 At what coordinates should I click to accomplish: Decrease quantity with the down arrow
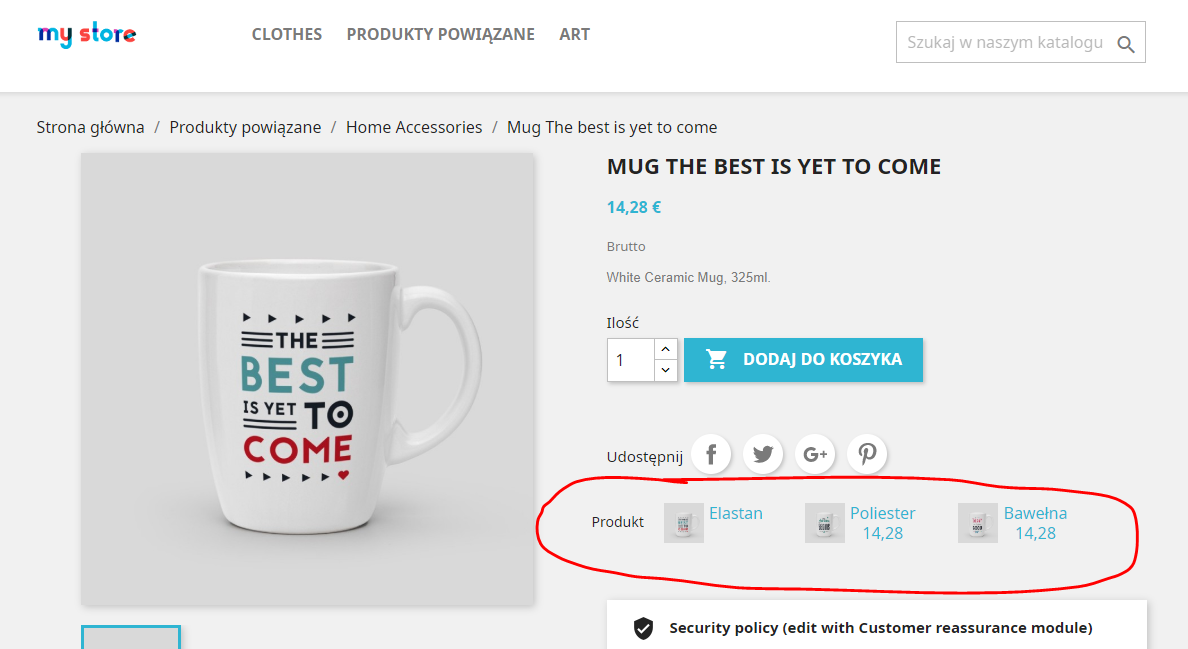[666, 371]
